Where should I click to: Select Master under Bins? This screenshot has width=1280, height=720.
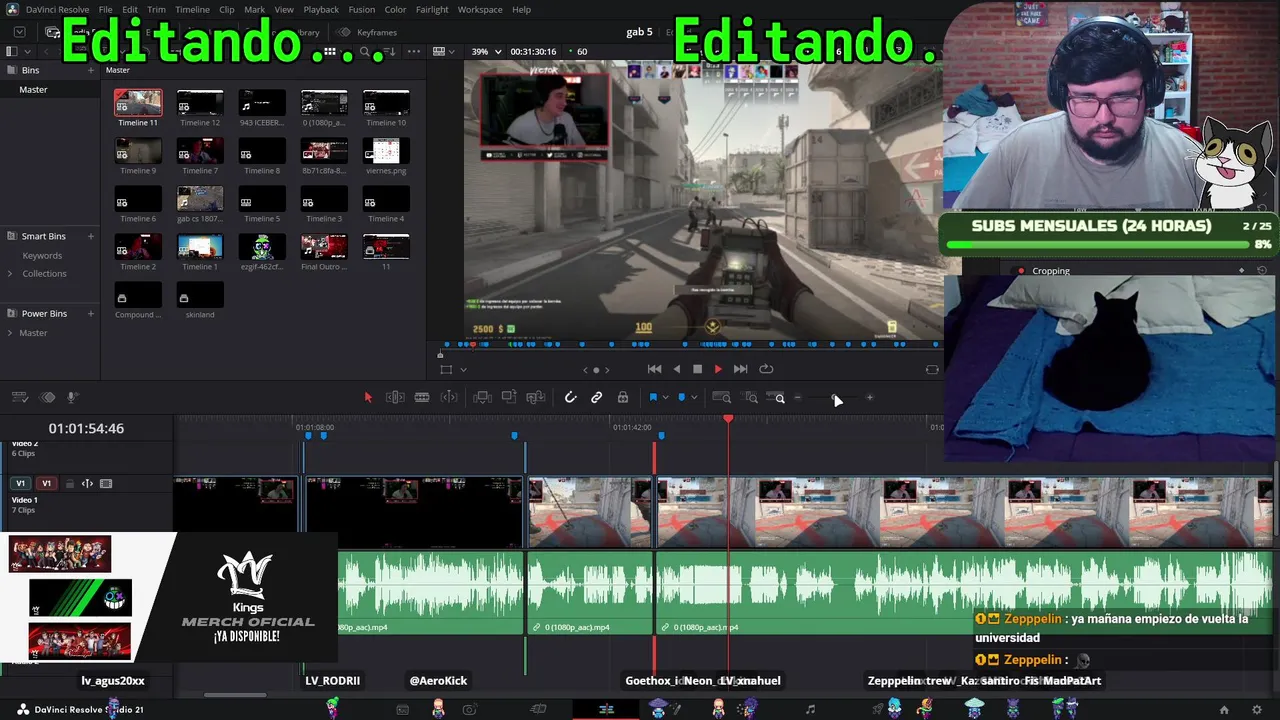tap(33, 89)
